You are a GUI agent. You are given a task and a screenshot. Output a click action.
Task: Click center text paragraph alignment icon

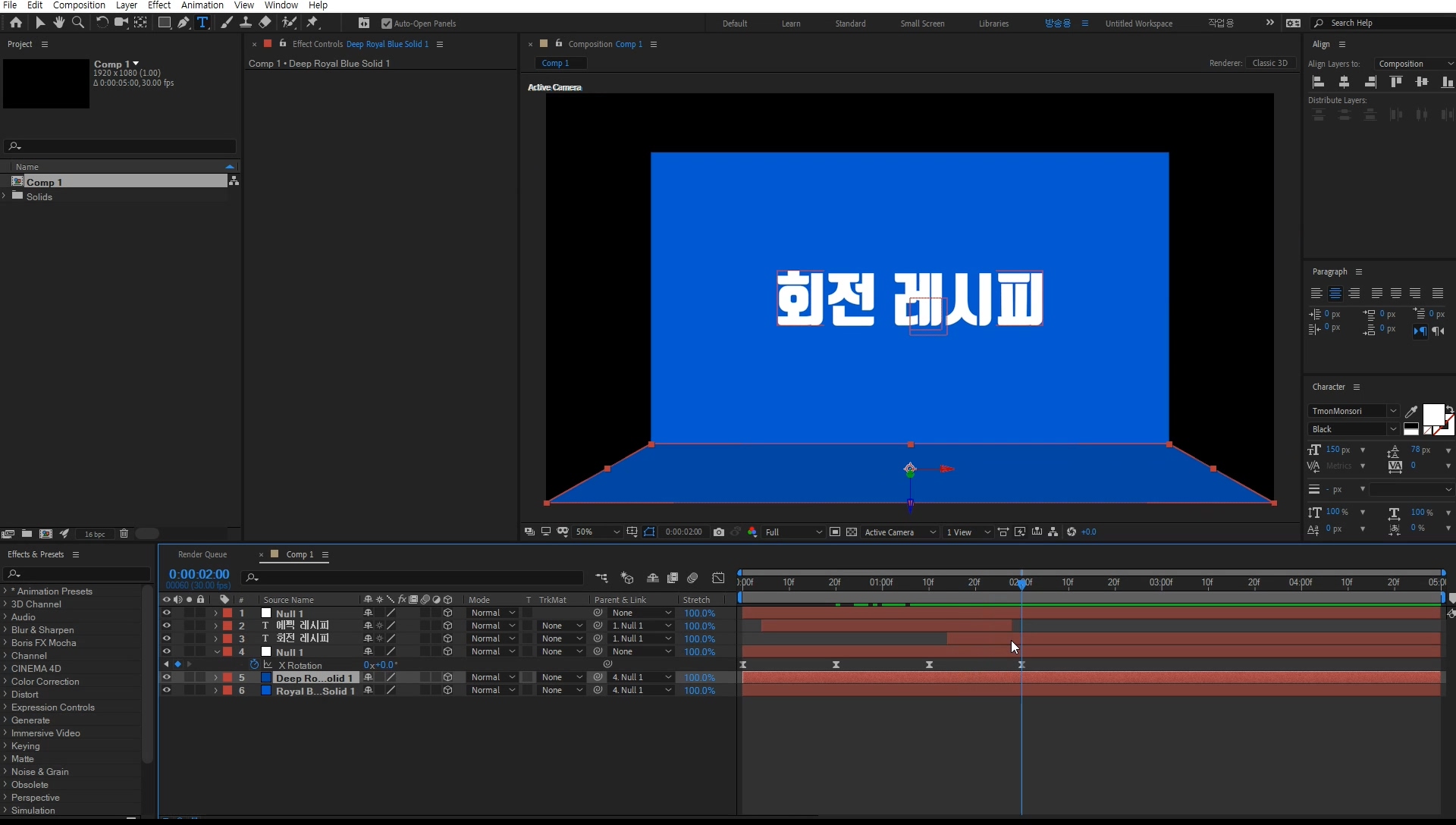(1335, 293)
